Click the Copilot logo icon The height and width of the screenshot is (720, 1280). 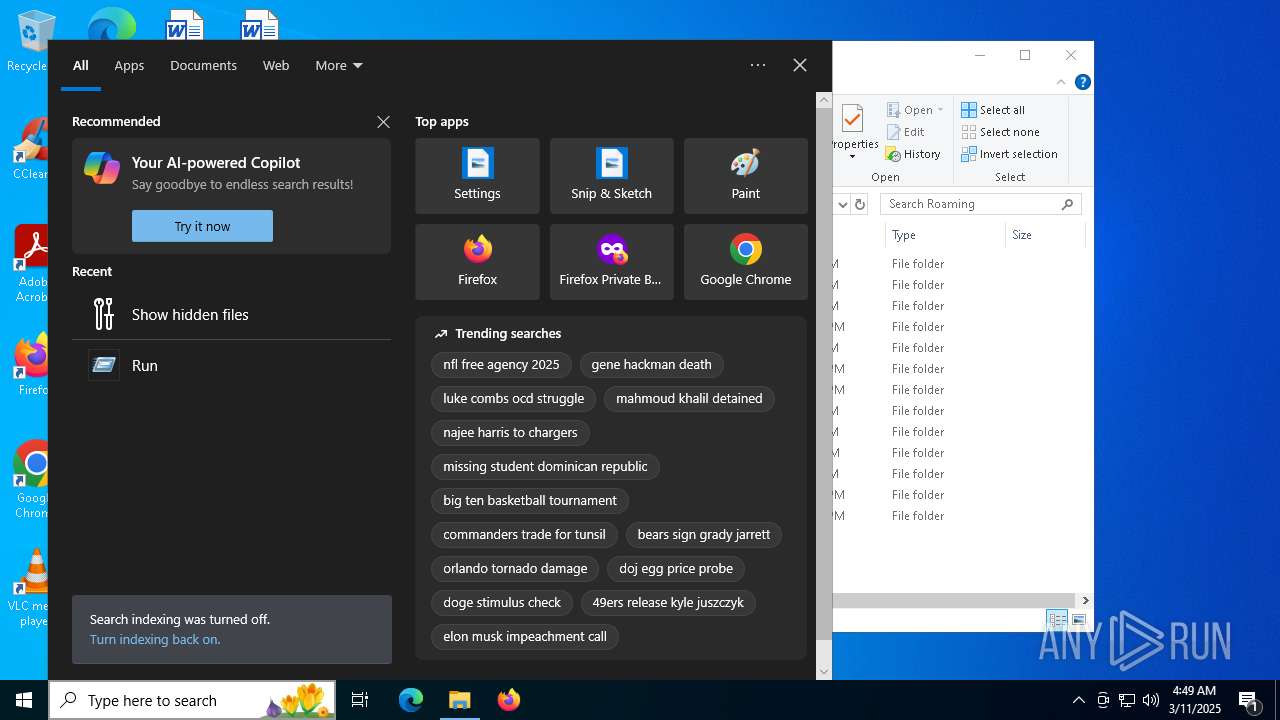[x=102, y=168]
